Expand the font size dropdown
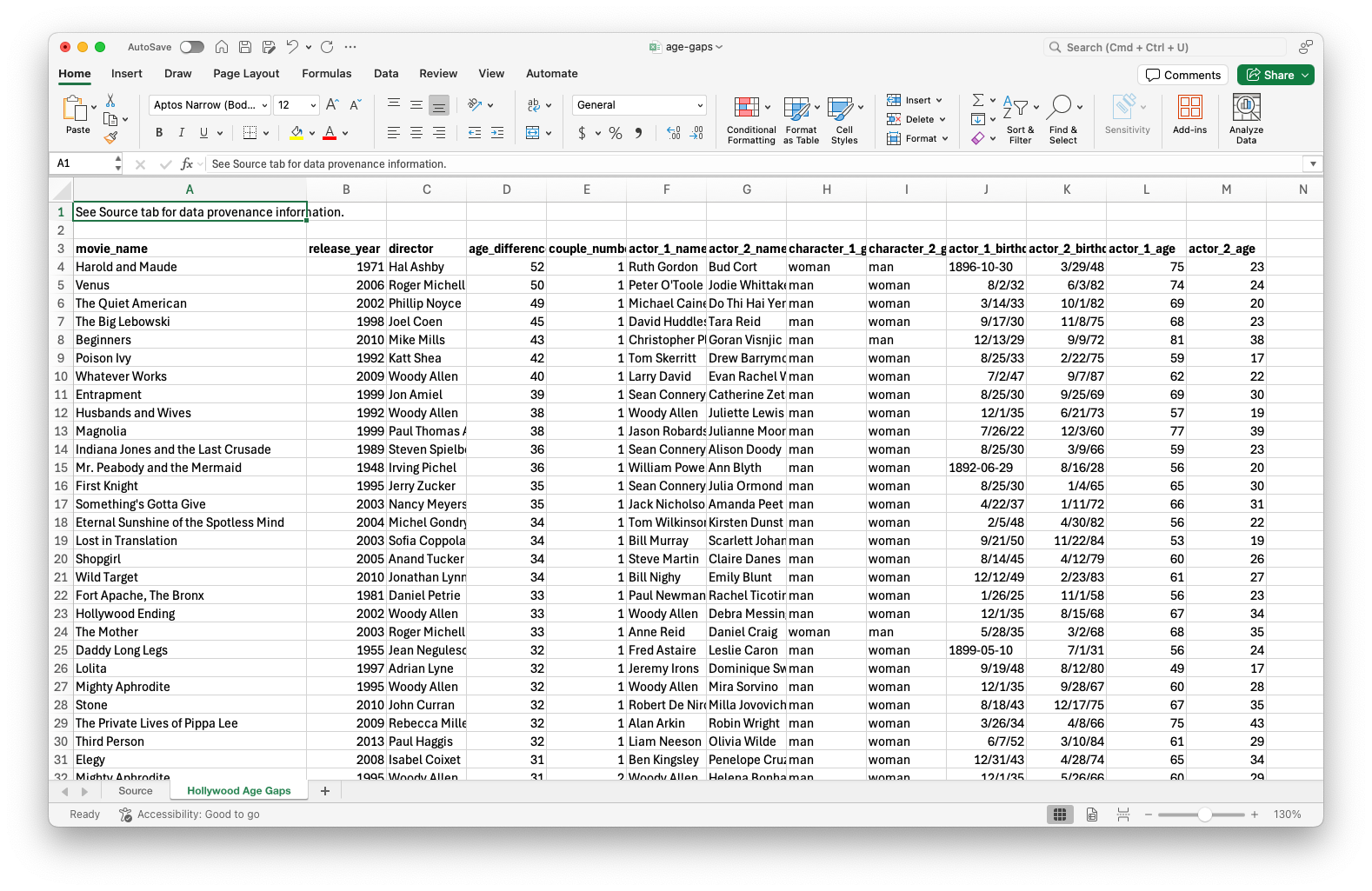1372x891 pixels. (313, 105)
